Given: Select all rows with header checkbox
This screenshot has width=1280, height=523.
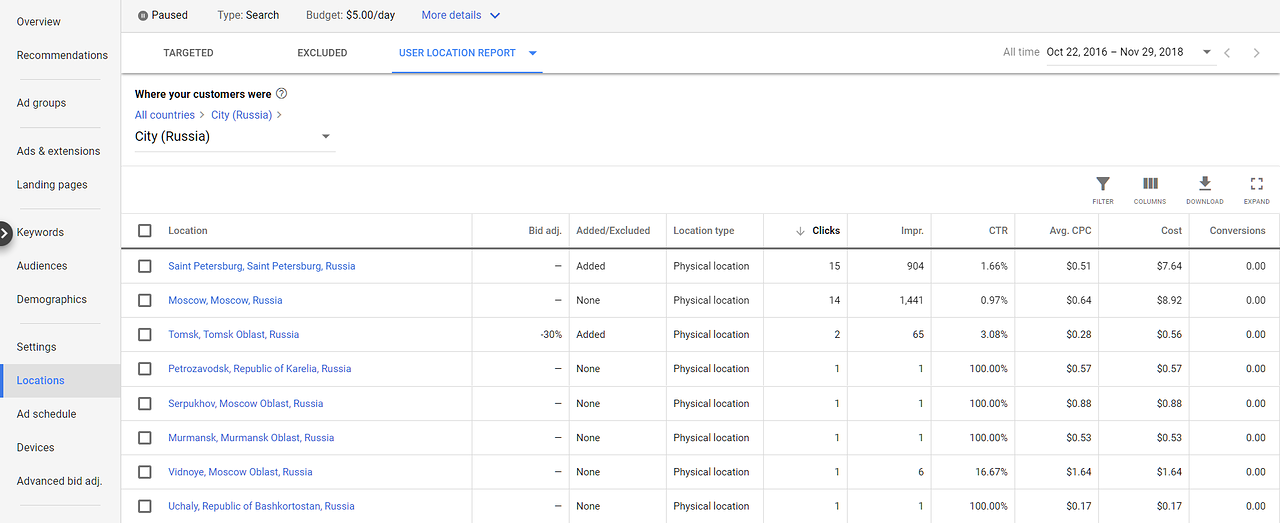Looking at the screenshot, I should (145, 231).
